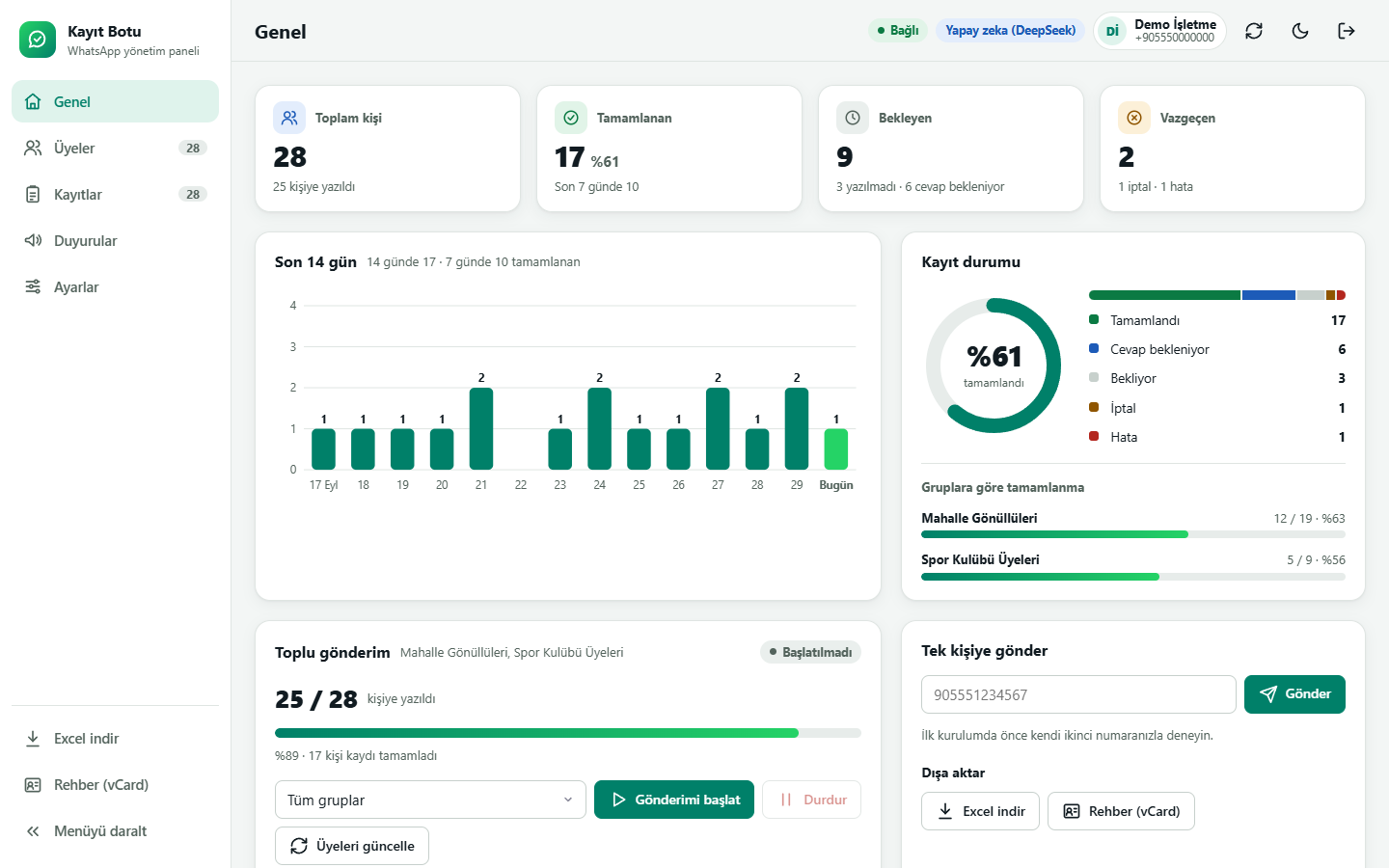Toggle dark mode with the moon icon
Viewport: 1389px width, 868px height.
(x=1300, y=31)
